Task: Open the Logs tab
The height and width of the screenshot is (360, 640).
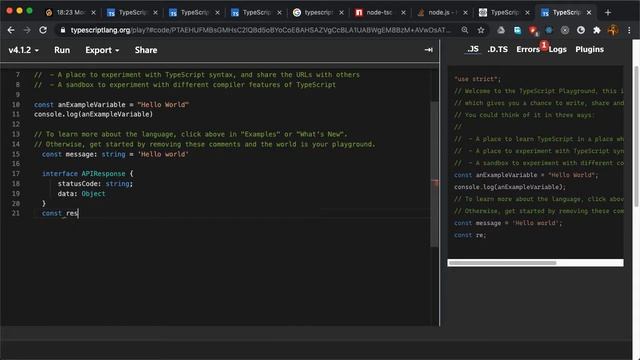Action: point(558,49)
